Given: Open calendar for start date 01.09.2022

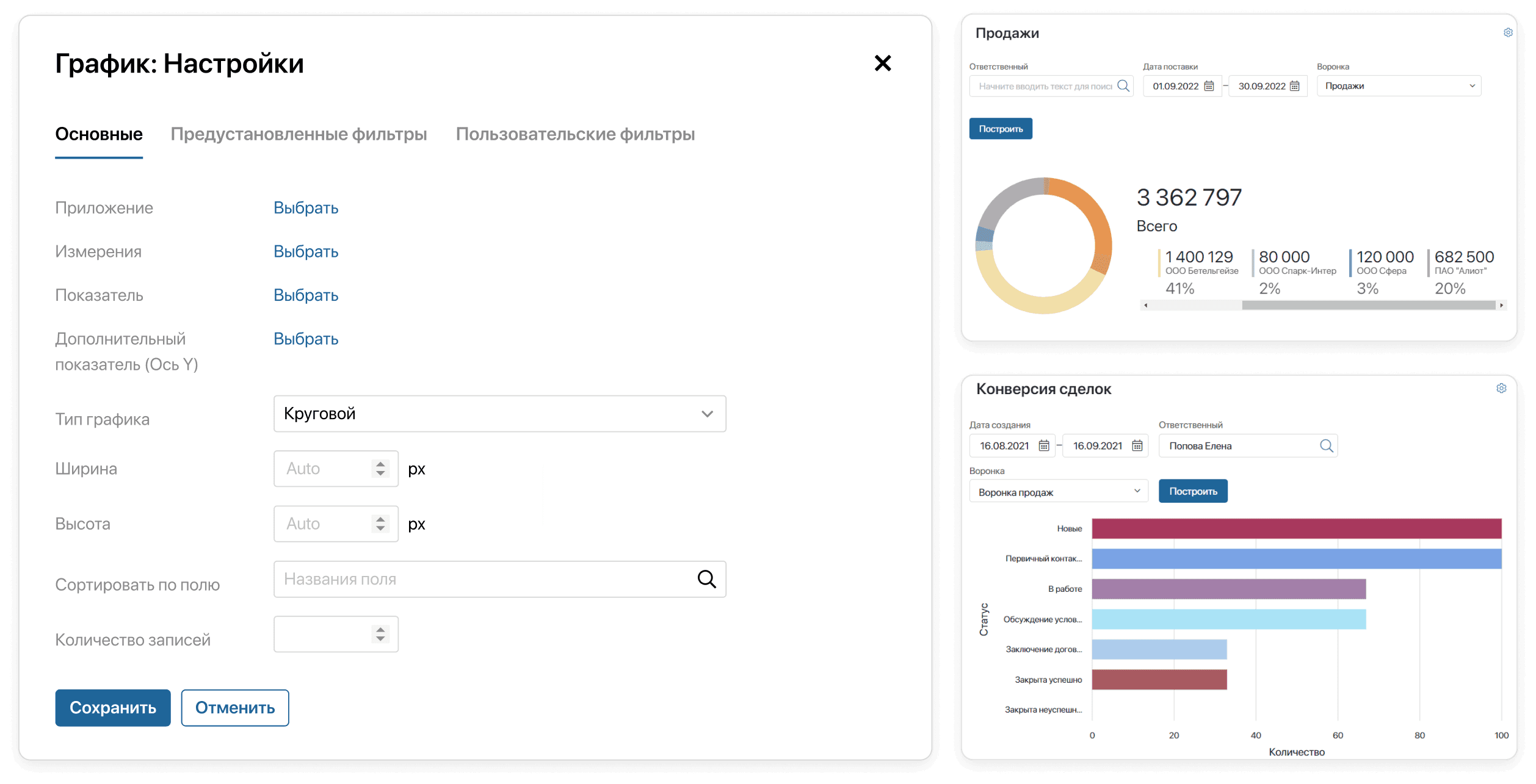Looking at the screenshot, I should pyautogui.click(x=1209, y=86).
